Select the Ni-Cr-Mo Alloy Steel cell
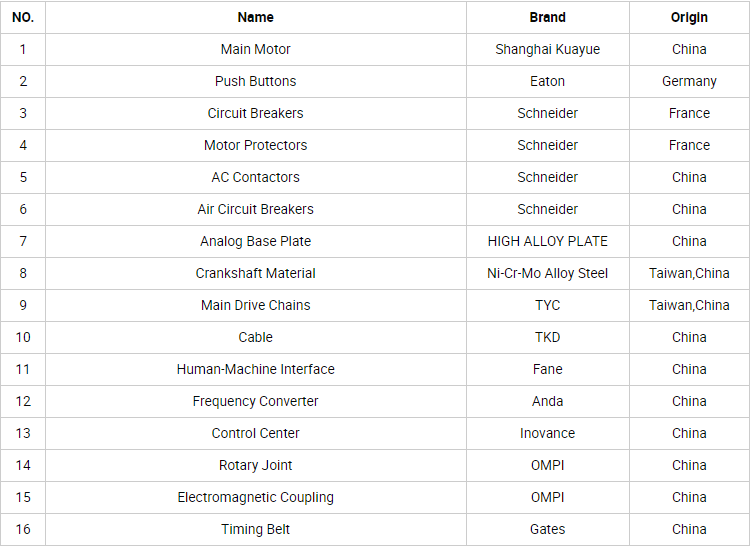The height and width of the screenshot is (554, 752). tap(547, 273)
